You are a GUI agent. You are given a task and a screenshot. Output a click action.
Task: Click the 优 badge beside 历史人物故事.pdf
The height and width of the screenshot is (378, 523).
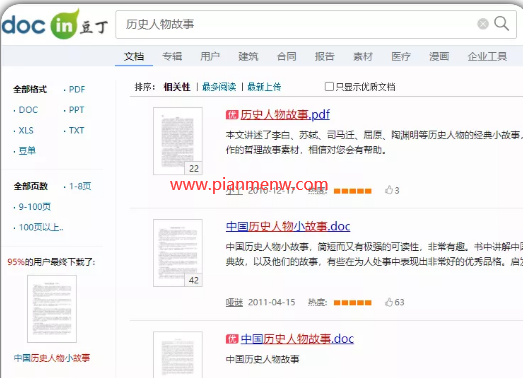(x=232, y=115)
